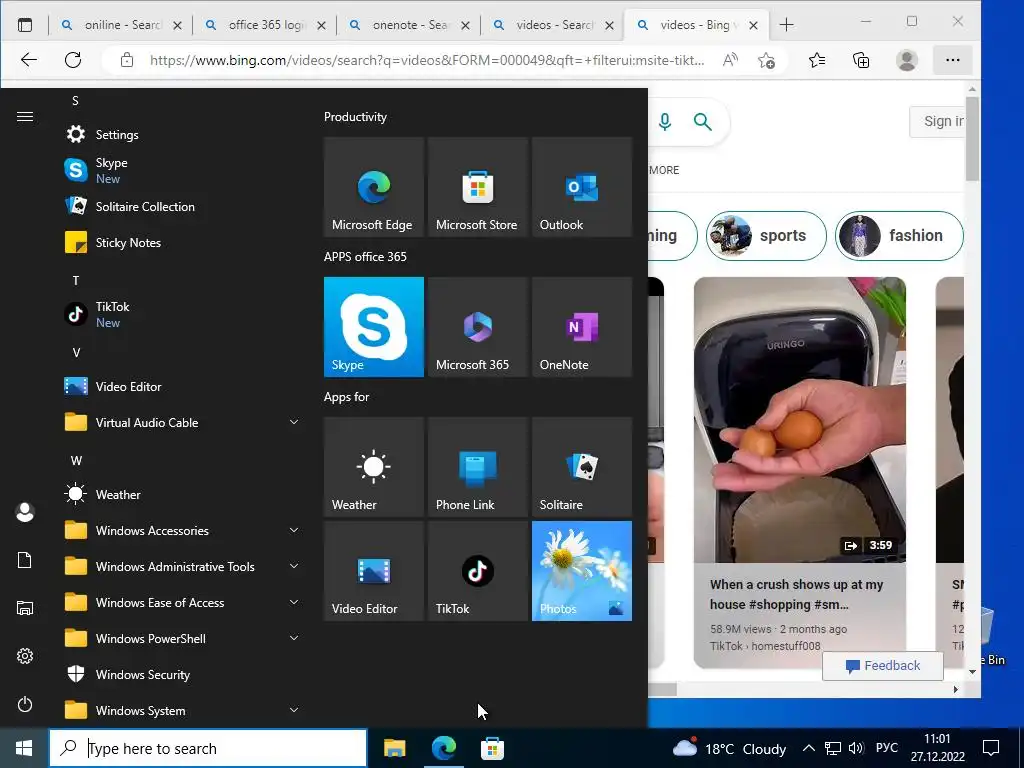Open File Explorer from taskbar
Image resolution: width=1024 pixels, height=768 pixels.
[x=394, y=748]
